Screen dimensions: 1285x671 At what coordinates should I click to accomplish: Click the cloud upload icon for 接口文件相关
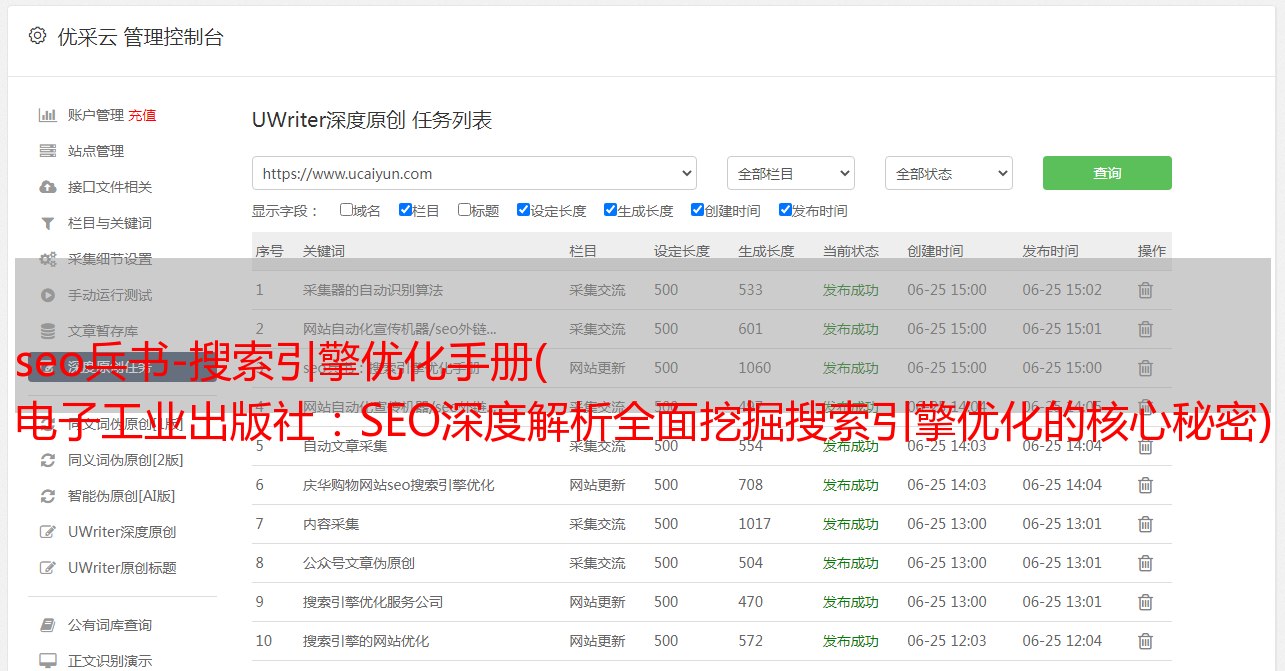tap(47, 187)
